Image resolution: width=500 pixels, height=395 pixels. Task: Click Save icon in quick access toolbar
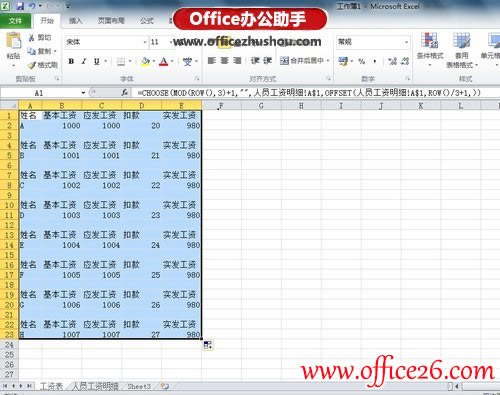20,6
